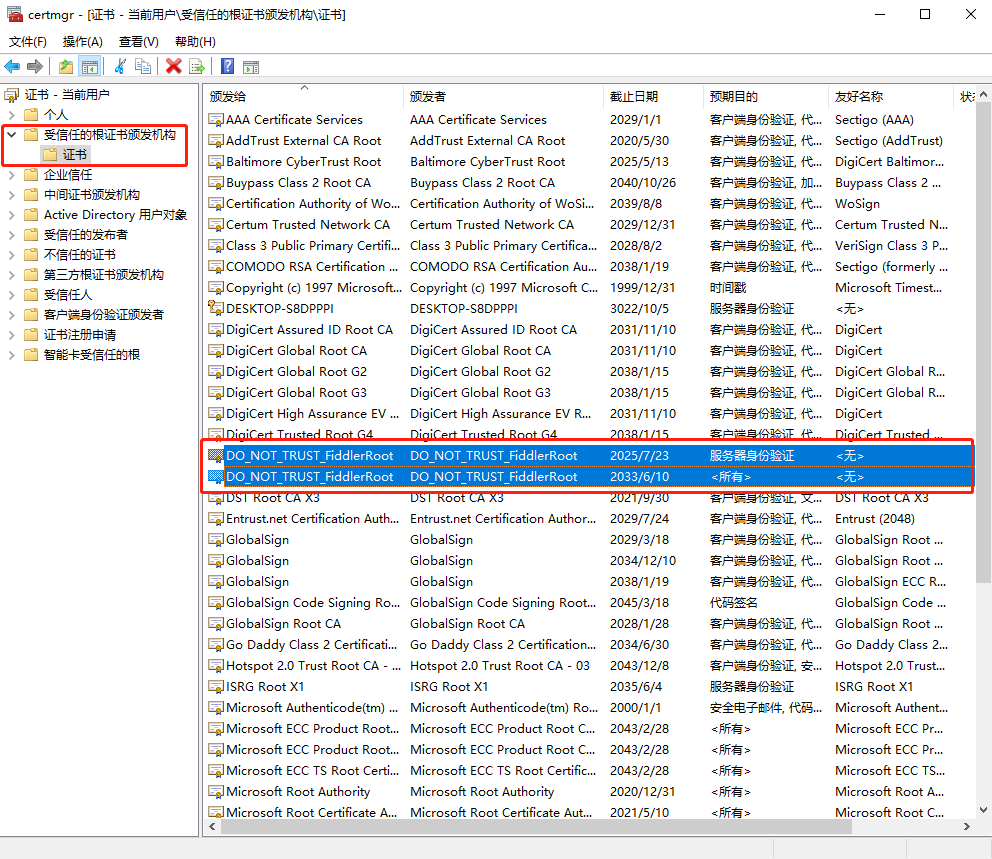The image size is (992, 859).
Task: Expand the 个人 tree node
Action: pyautogui.click(x=11, y=114)
